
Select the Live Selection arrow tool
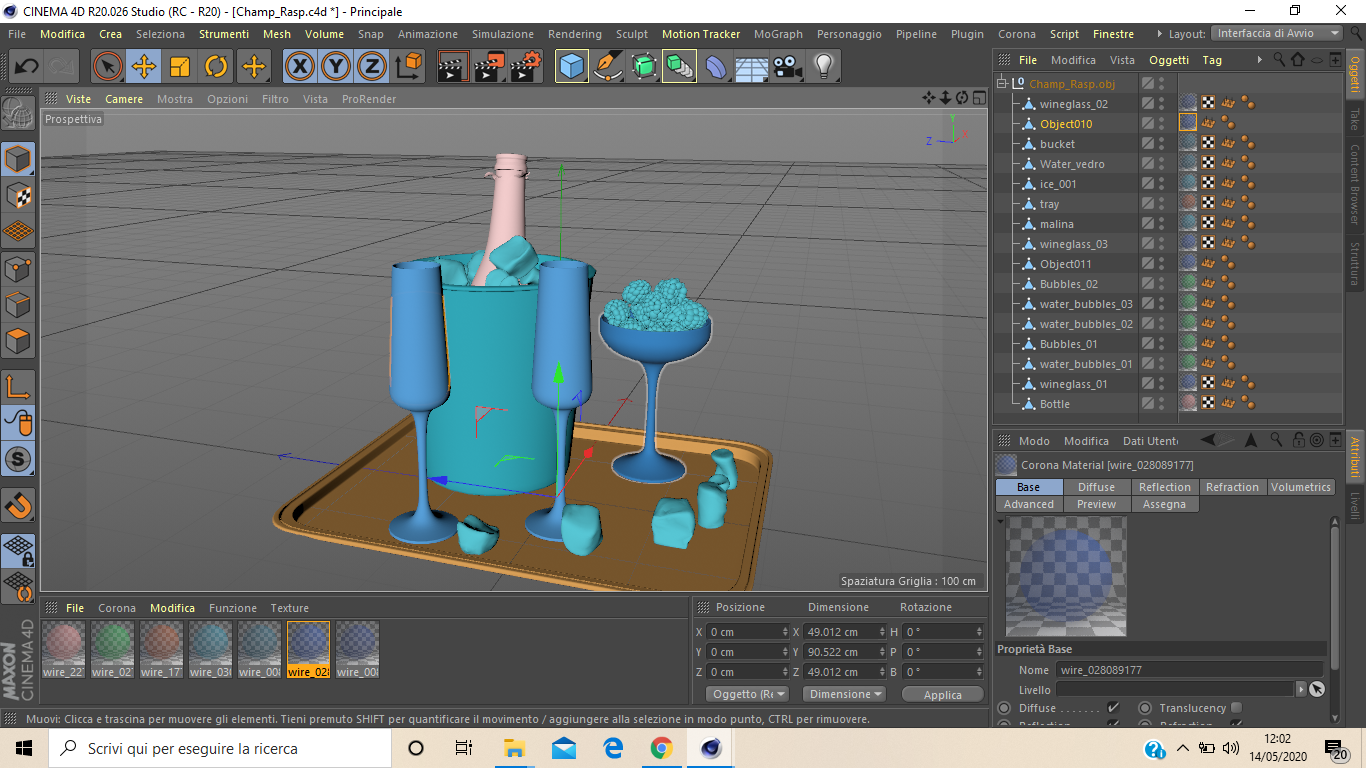(x=107, y=67)
